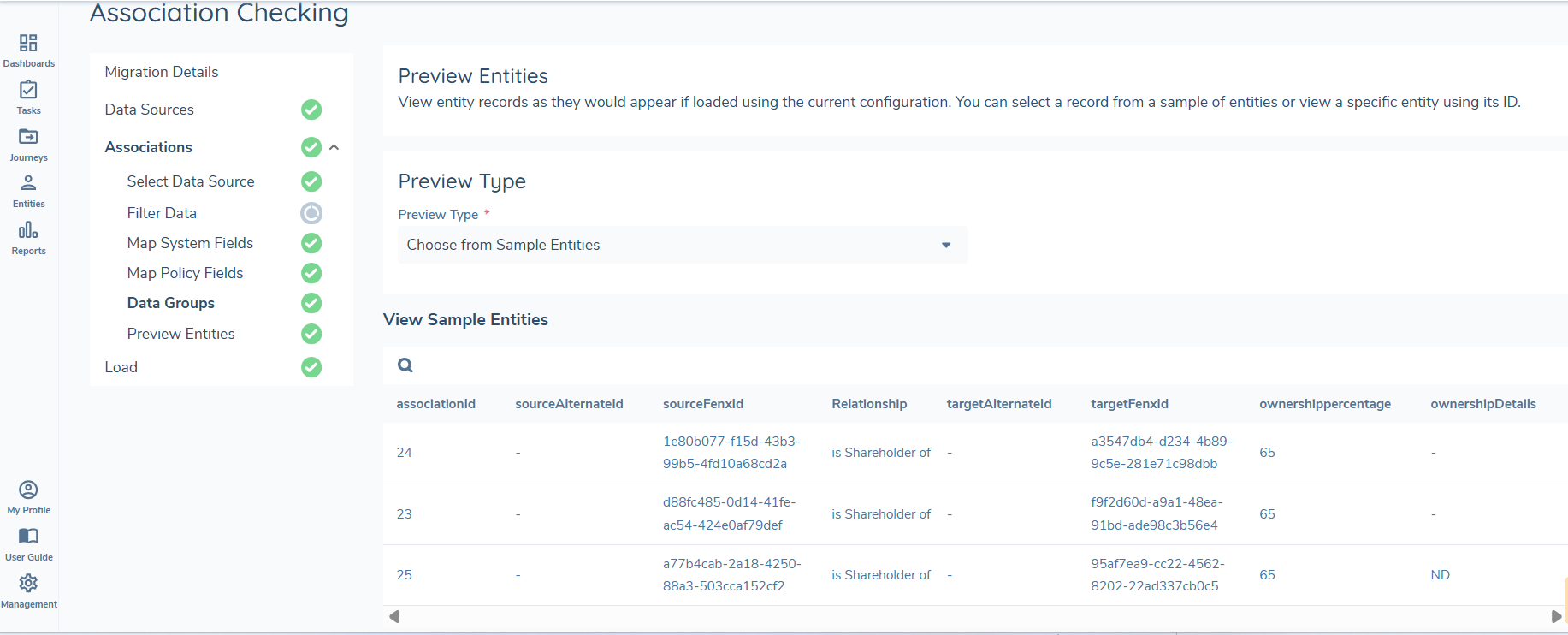This screenshot has height=635, width=1568.
Task: Open Reports from the sidebar
Action: click(x=28, y=230)
